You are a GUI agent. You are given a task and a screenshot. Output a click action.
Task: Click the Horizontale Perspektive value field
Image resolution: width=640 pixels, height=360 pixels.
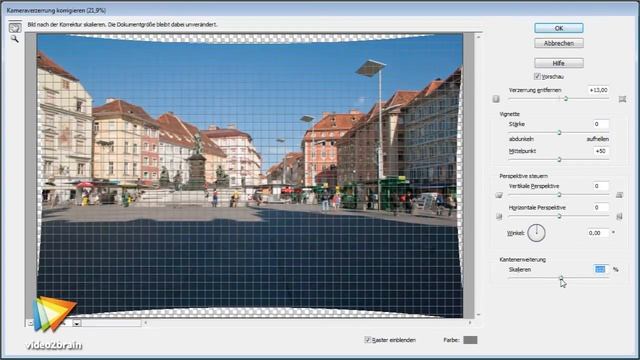601,207
